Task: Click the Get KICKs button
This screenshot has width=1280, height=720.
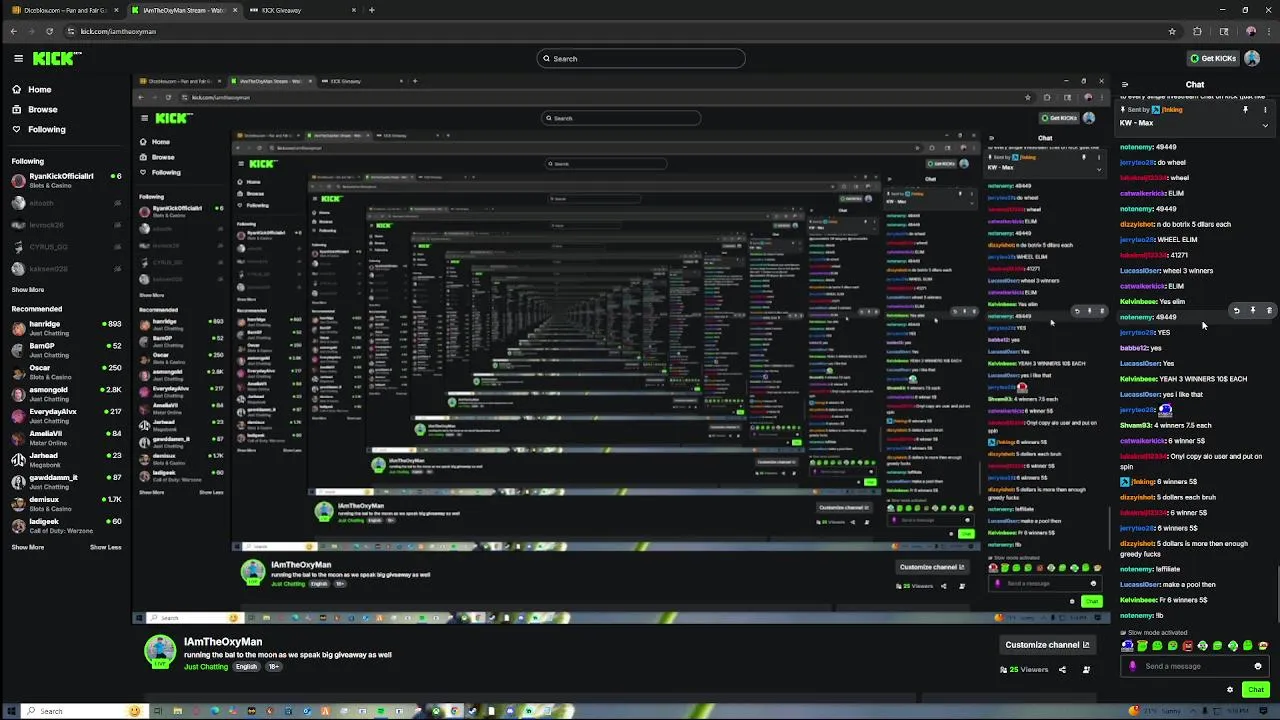Action: click(x=1213, y=58)
